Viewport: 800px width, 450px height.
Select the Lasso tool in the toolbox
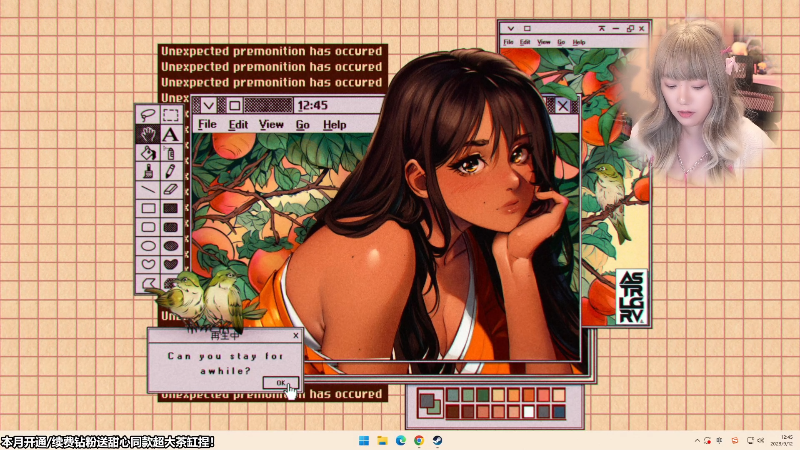(x=148, y=115)
